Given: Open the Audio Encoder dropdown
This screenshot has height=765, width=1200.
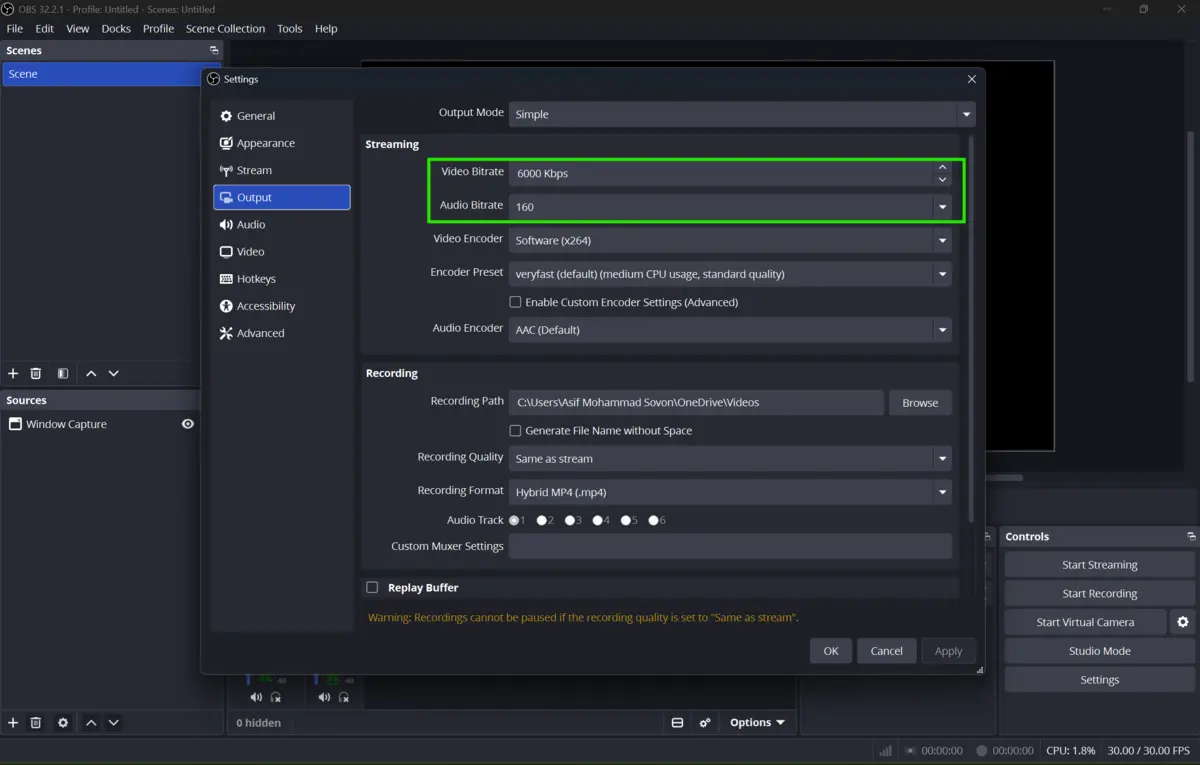Looking at the screenshot, I should click(x=730, y=330).
